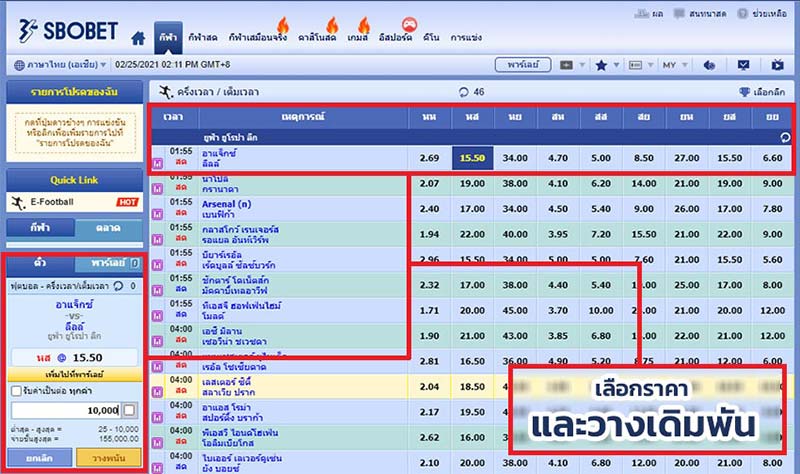Open the กีฬาสด menu item

point(203,37)
